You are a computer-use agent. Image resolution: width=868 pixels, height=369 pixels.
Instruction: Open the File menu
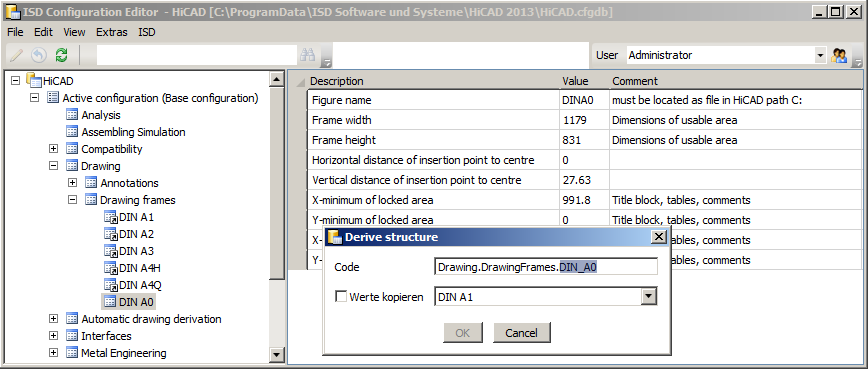16,32
